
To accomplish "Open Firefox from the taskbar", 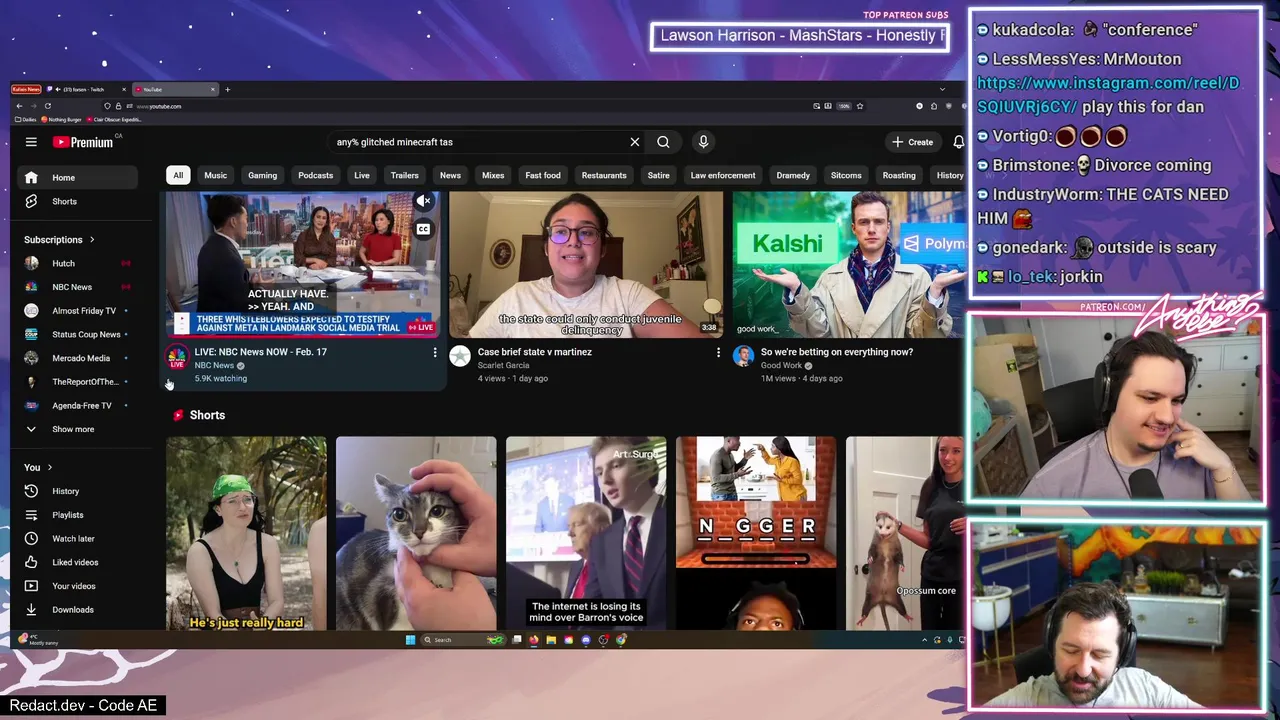I will (534, 640).
